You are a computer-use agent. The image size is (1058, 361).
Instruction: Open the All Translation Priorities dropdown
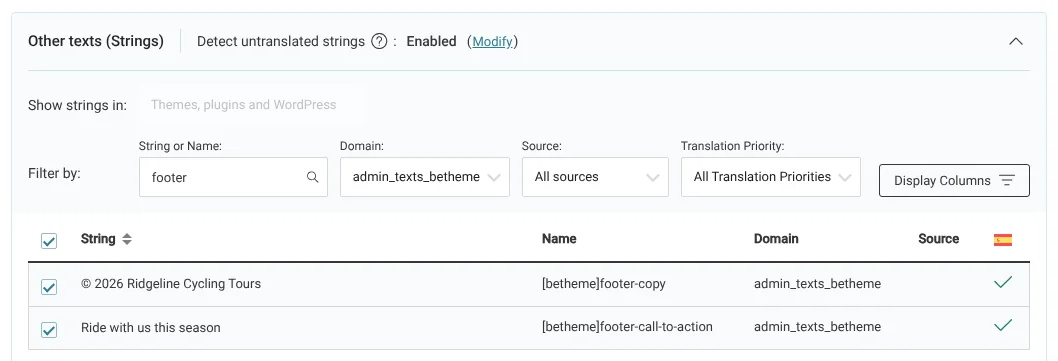coord(771,177)
